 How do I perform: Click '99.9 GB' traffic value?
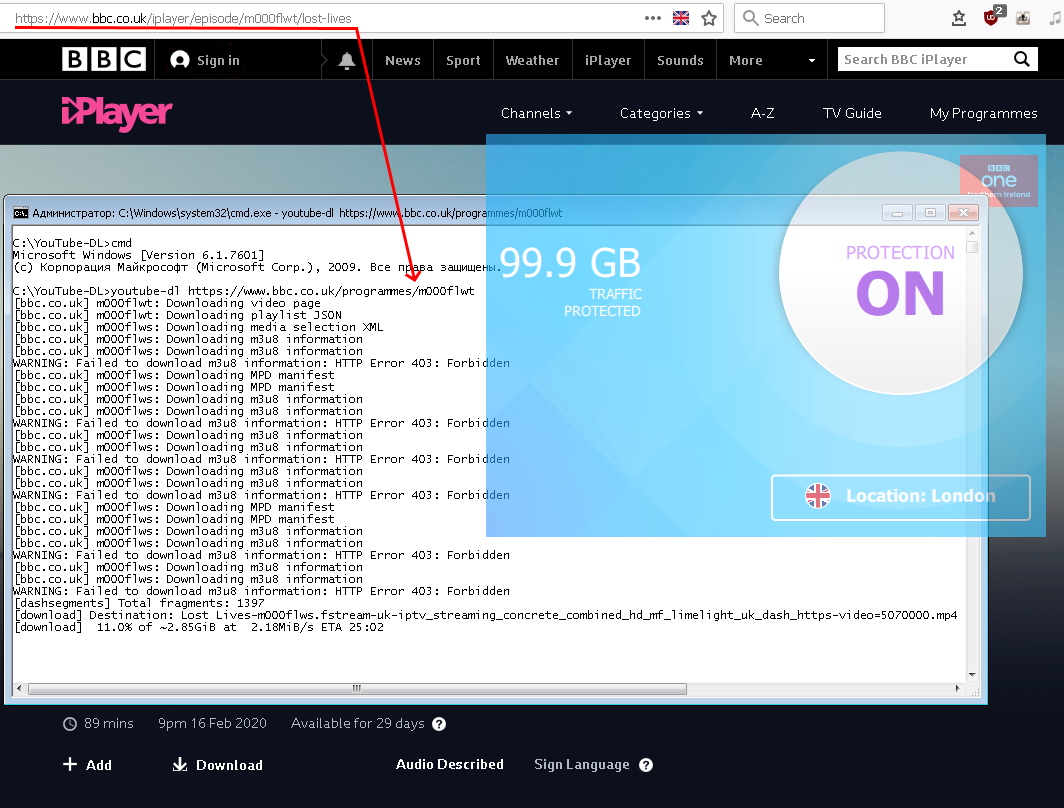[570, 263]
